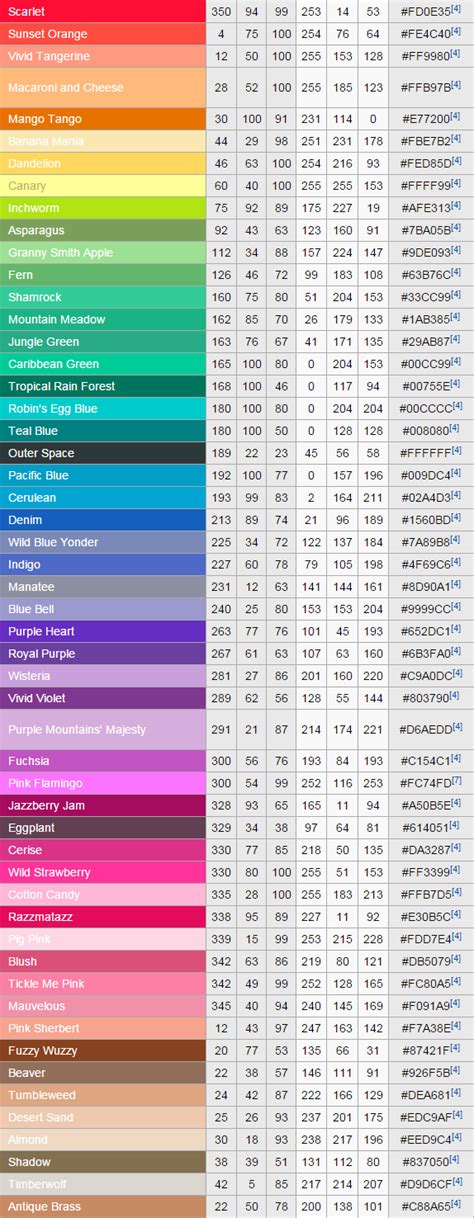
Task: Follow the footnote link after #FED85D
Action: tap(456, 161)
